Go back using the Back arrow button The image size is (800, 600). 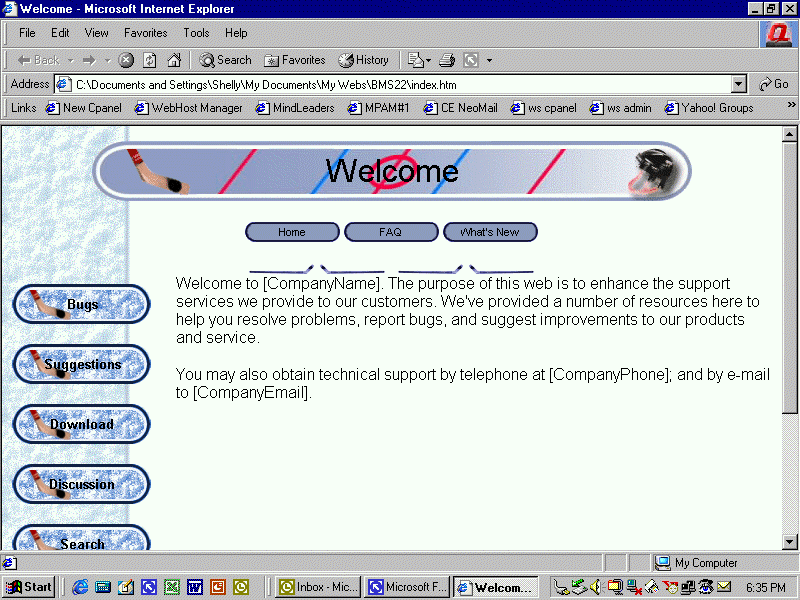pos(38,60)
